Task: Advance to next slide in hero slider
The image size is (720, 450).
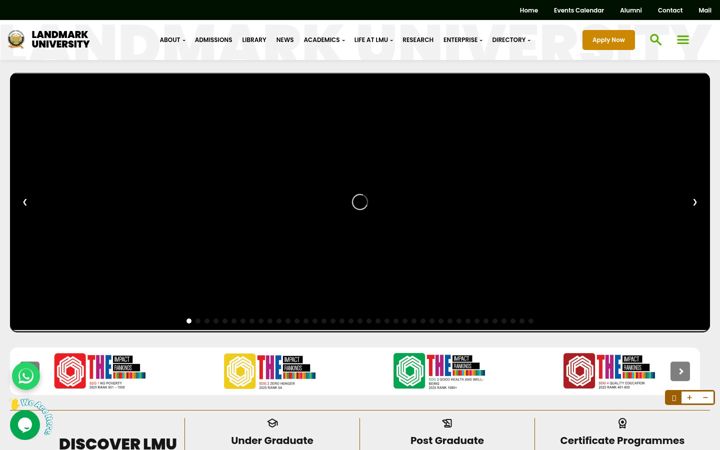Action: [695, 202]
